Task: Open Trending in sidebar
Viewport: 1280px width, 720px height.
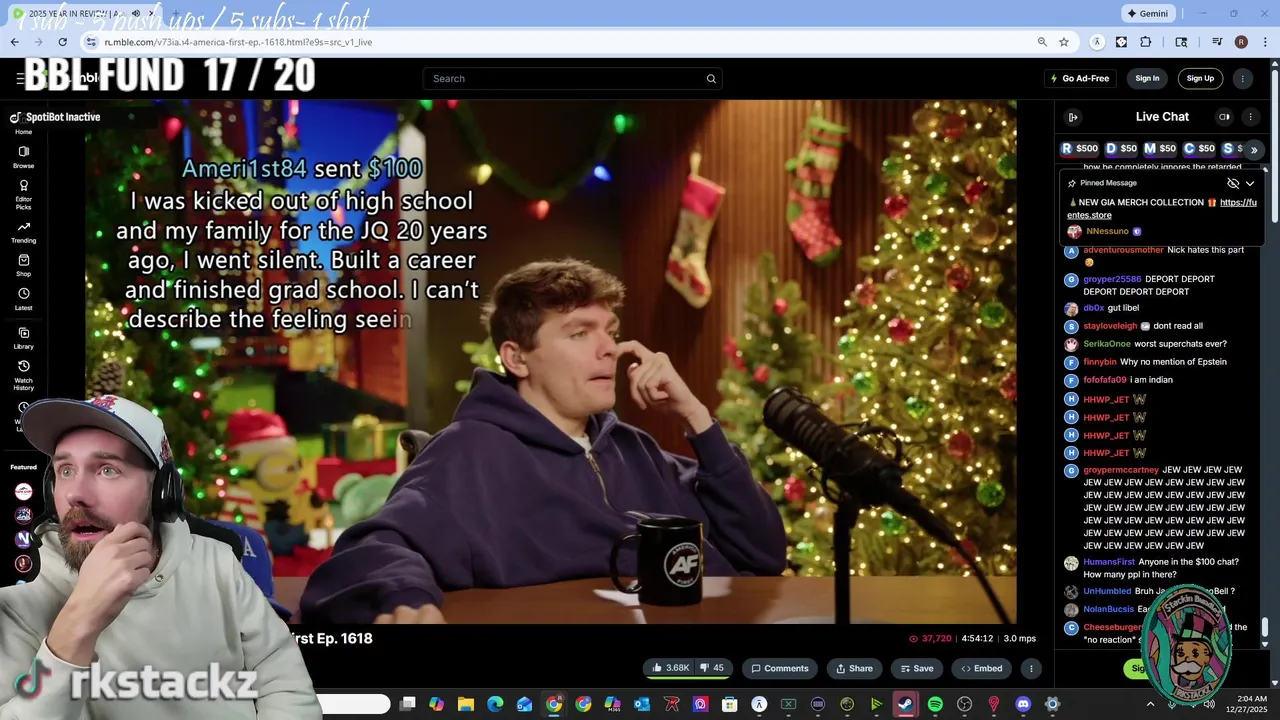Action: click(23, 232)
